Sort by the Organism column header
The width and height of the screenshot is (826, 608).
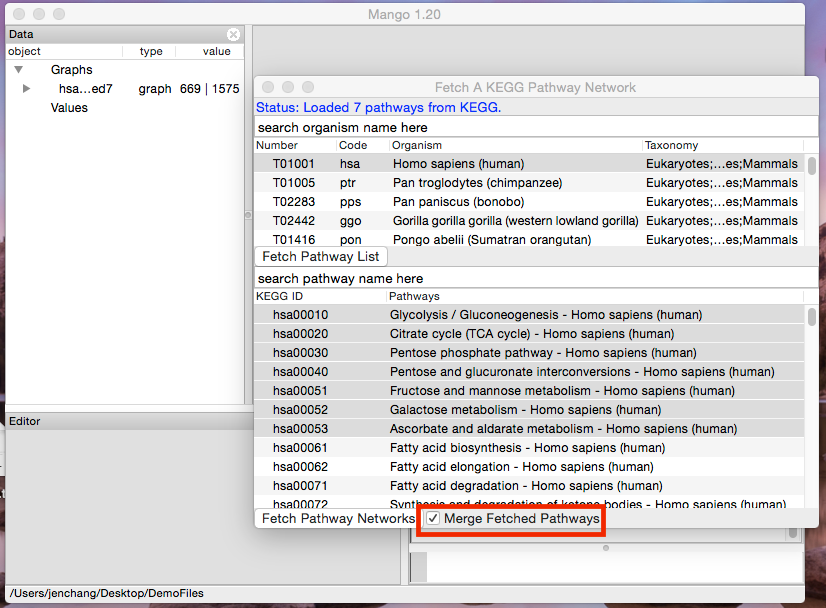point(516,145)
